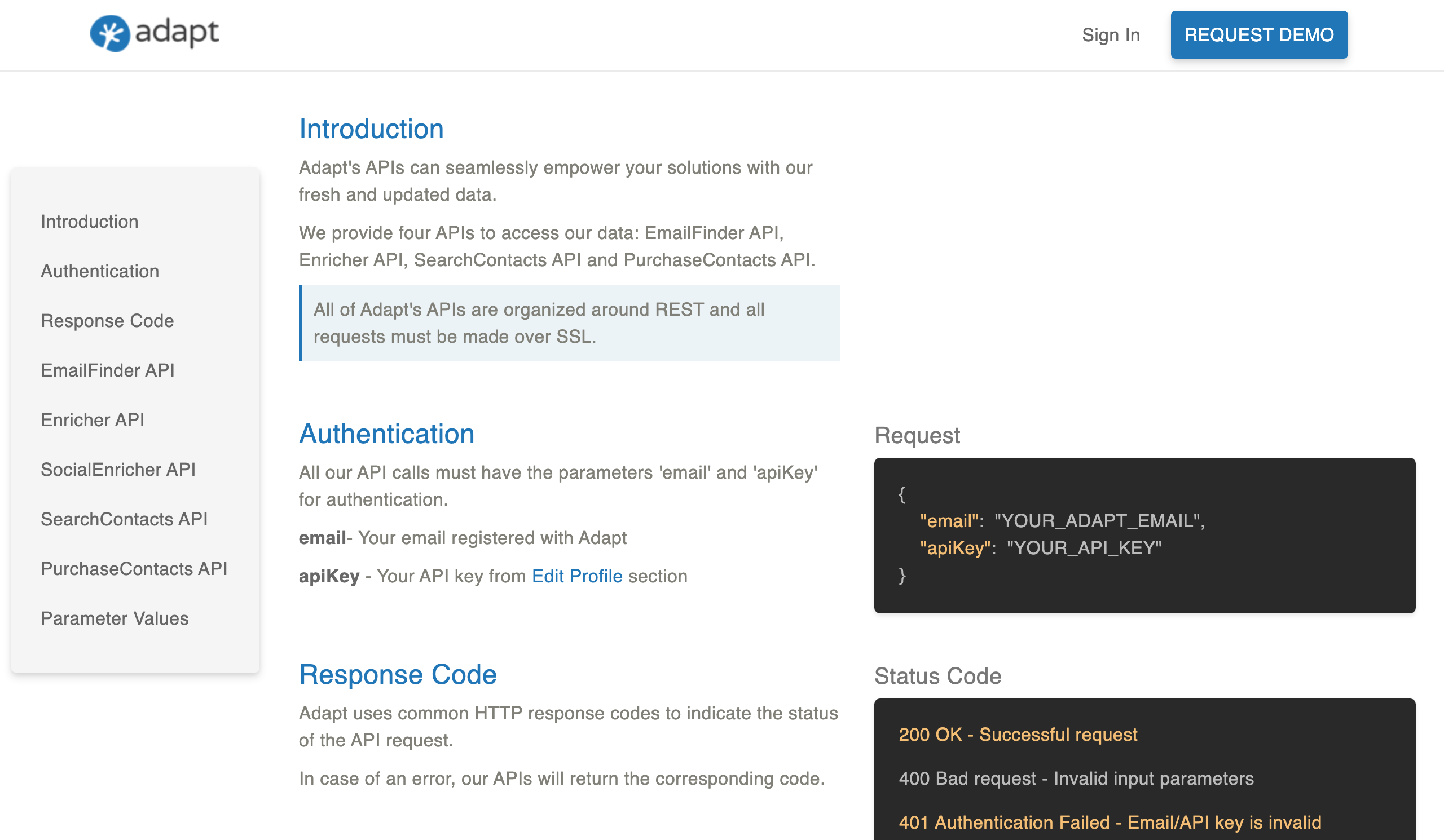This screenshot has height=840, width=1444.
Task: Click "YOUR_API_KEY" value in code block
Action: click(1084, 548)
